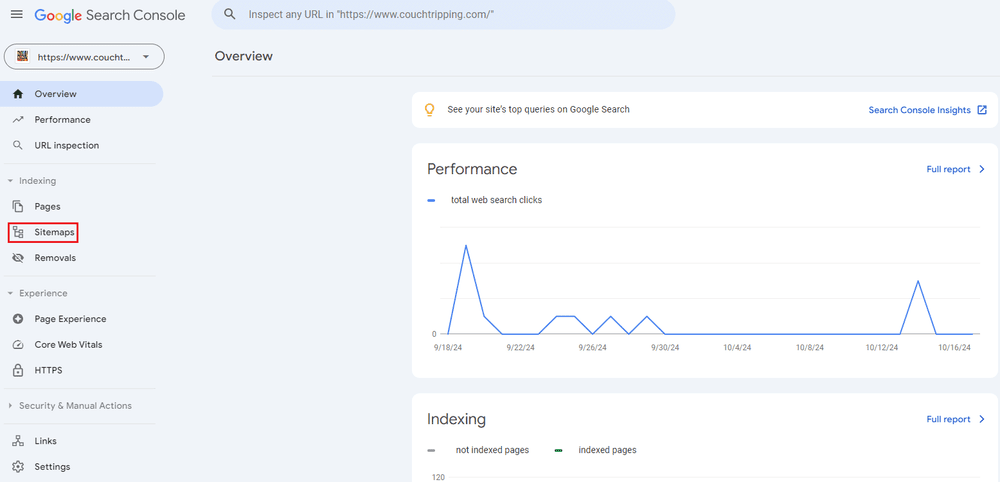
Task: Click the HTTPS padlock icon
Action: [x=17, y=371]
